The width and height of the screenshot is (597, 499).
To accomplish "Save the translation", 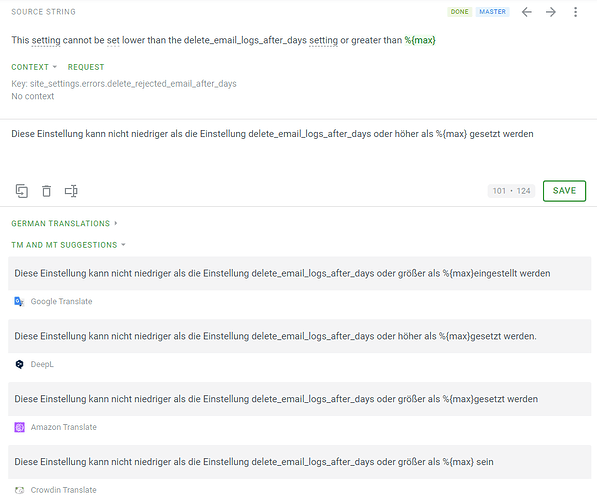I will click(x=564, y=191).
